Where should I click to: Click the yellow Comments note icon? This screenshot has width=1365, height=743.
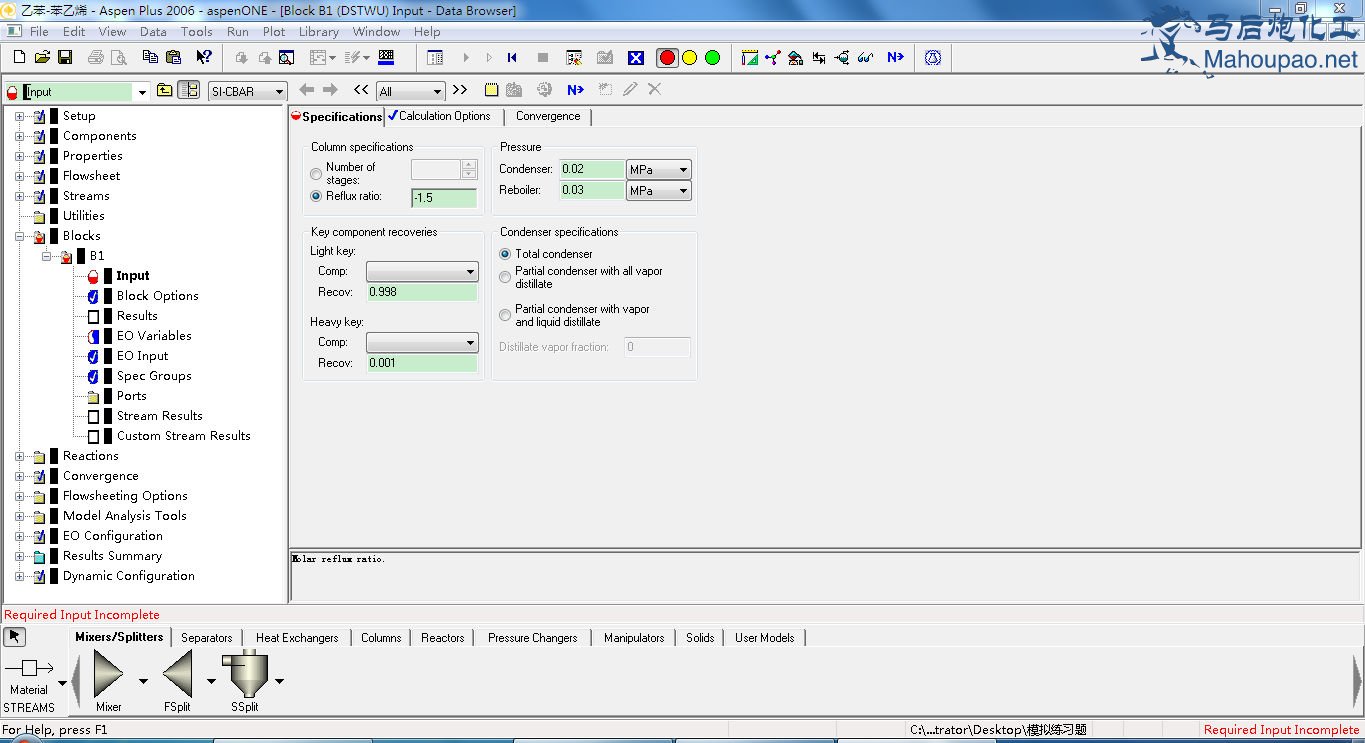point(491,90)
